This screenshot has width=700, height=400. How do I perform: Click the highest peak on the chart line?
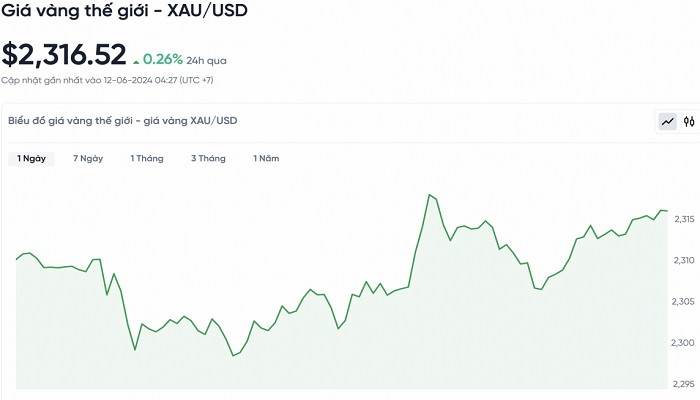pyautogui.click(x=429, y=194)
